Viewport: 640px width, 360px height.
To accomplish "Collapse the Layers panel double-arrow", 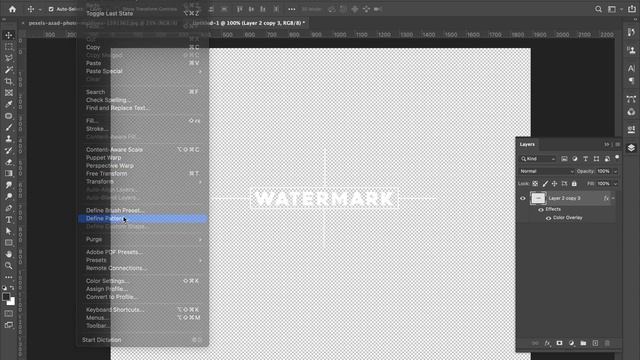I will pos(607,144).
